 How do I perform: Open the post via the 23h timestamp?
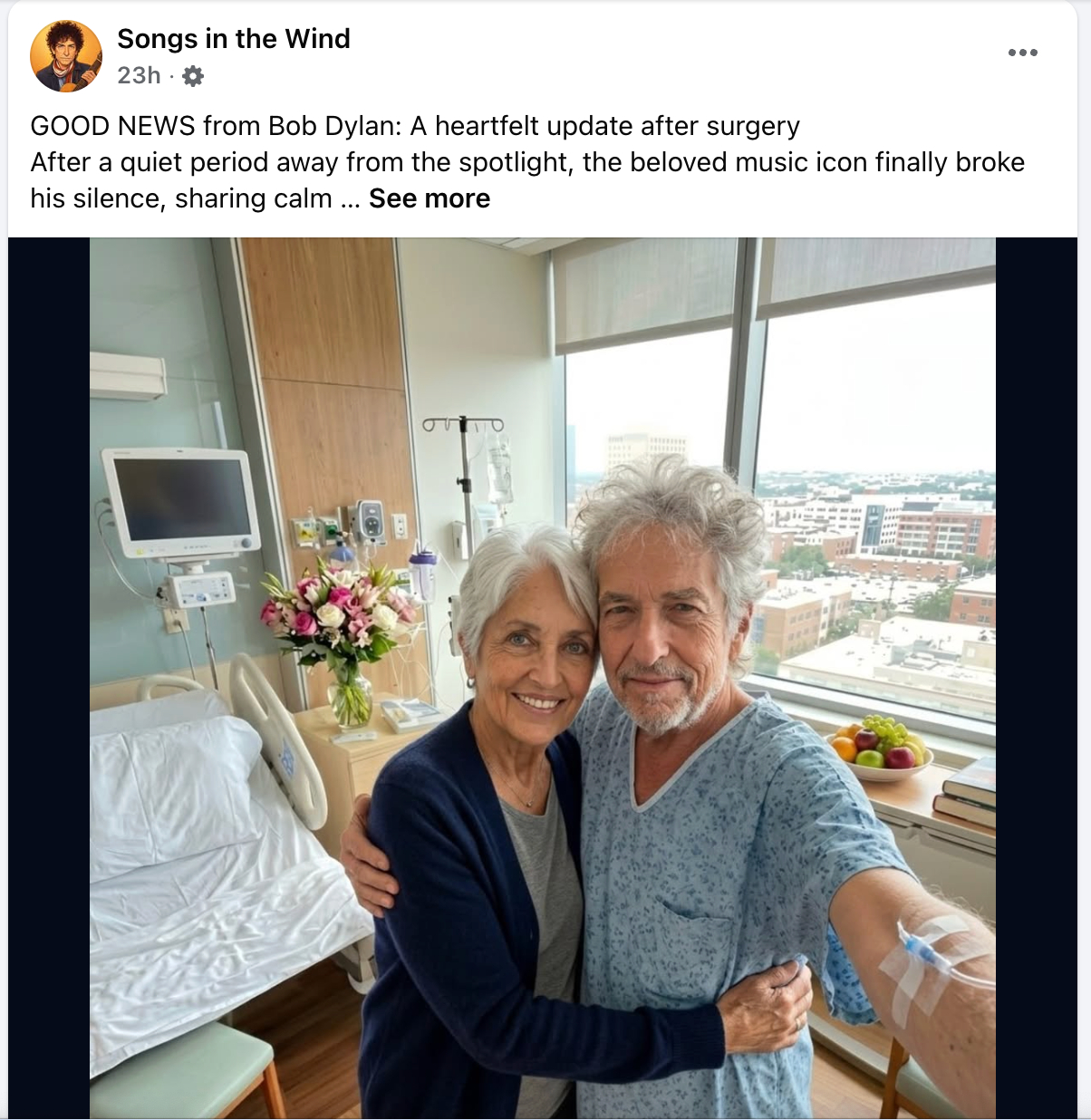(139, 75)
